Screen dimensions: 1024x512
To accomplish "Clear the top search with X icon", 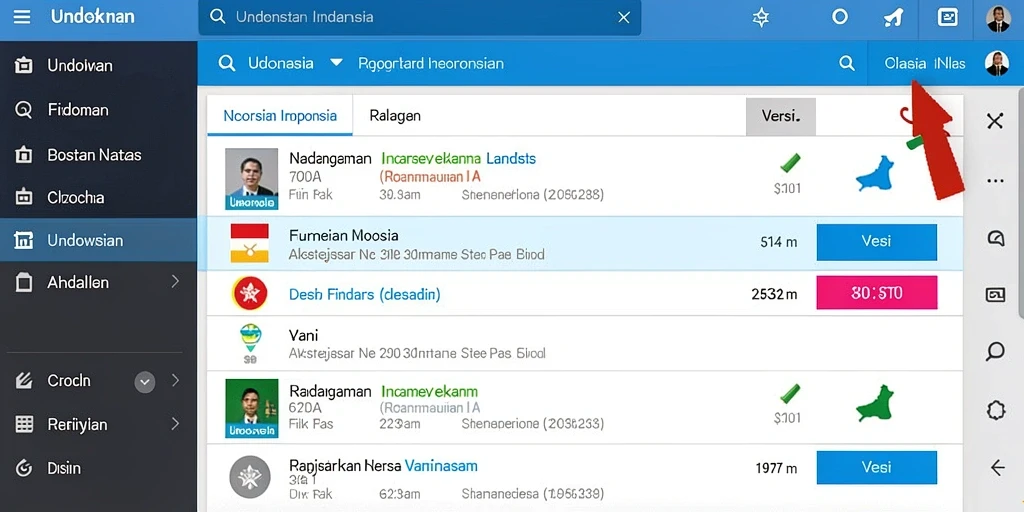I will [624, 18].
